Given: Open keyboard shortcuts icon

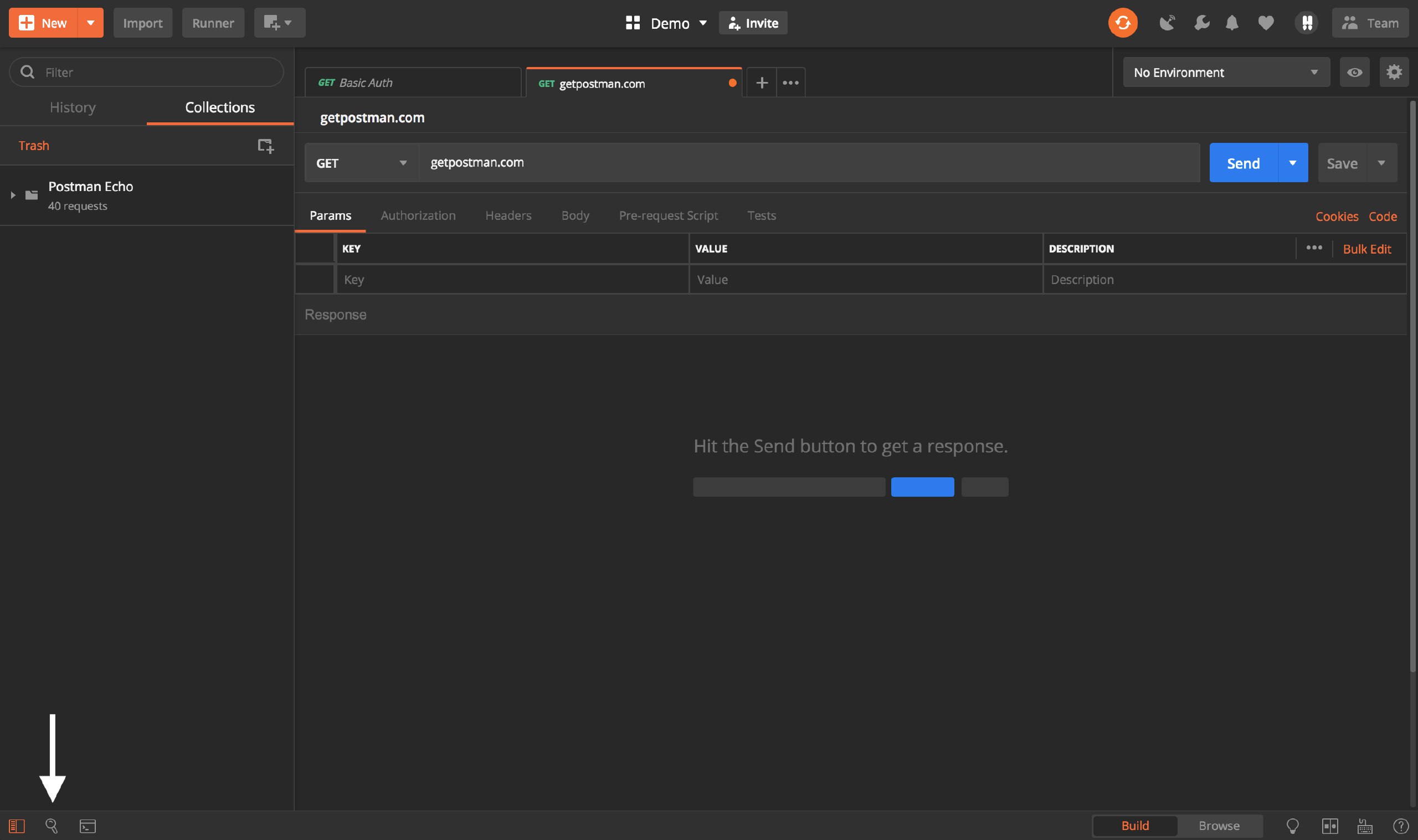Looking at the screenshot, I should pyautogui.click(x=1365, y=826).
